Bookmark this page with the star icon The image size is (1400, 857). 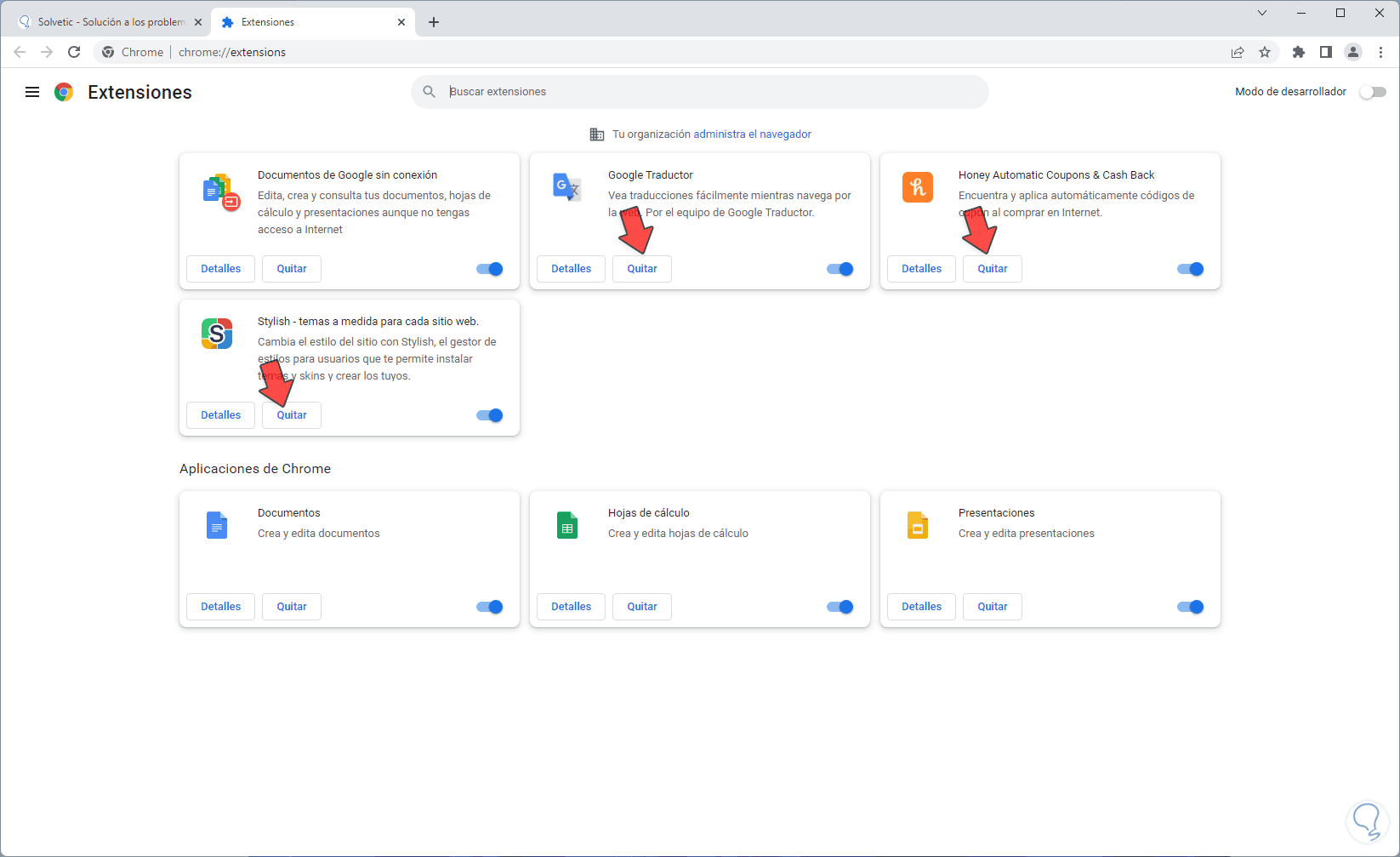(x=1265, y=52)
